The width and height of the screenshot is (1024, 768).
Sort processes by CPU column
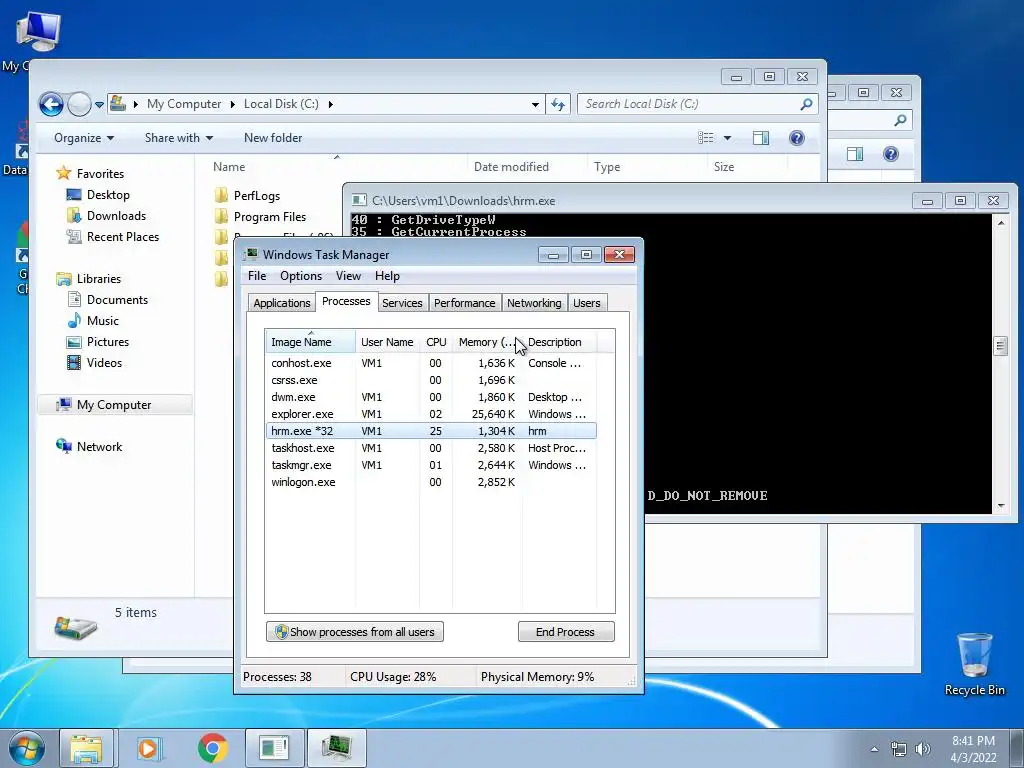436,342
